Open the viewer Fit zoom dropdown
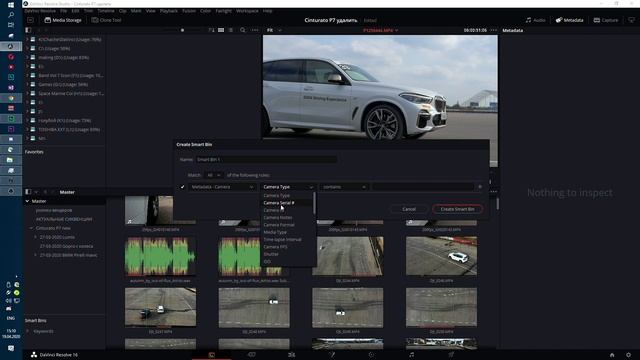Screen dimensions: 640x360 click(x=274, y=30)
